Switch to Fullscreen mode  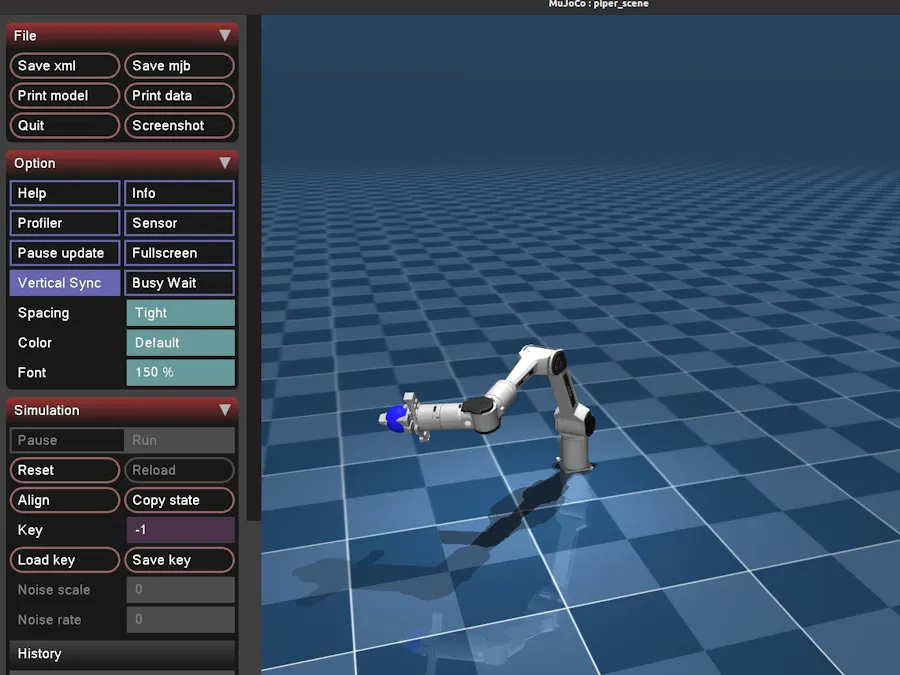click(179, 252)
